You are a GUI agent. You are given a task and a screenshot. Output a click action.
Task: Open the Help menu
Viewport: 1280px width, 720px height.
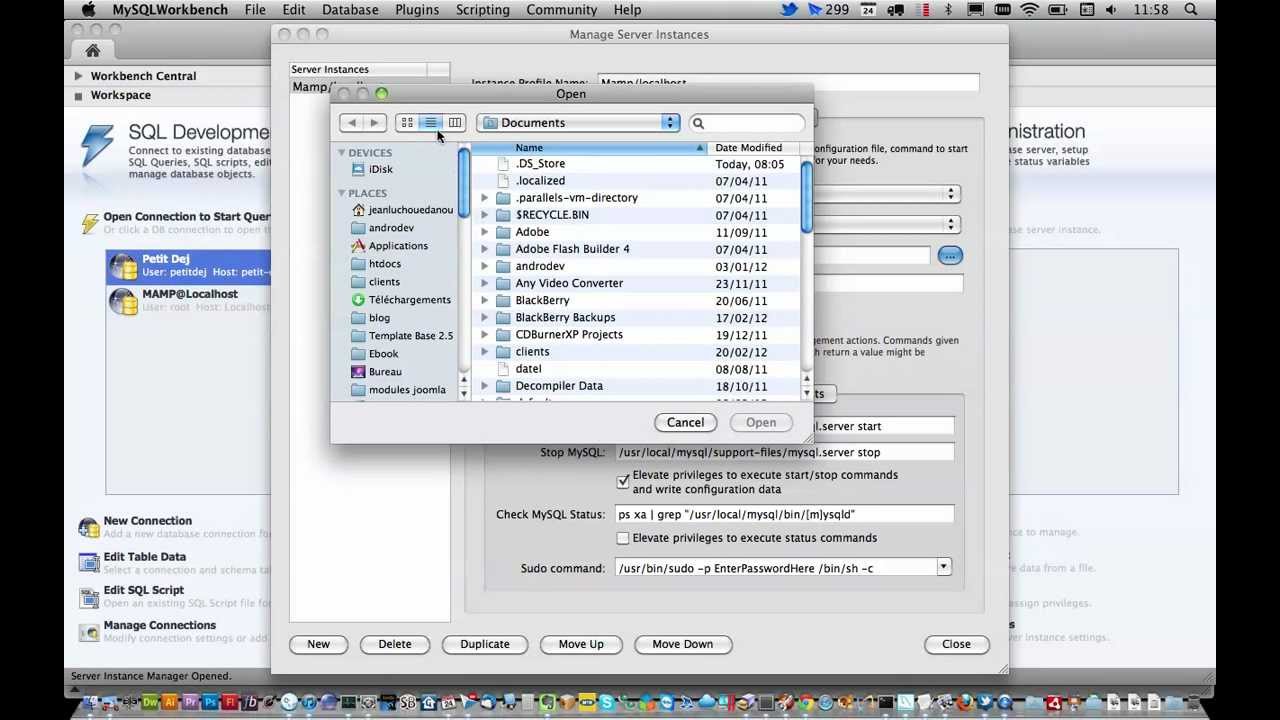pyautogui.click(x=627, y=10)
